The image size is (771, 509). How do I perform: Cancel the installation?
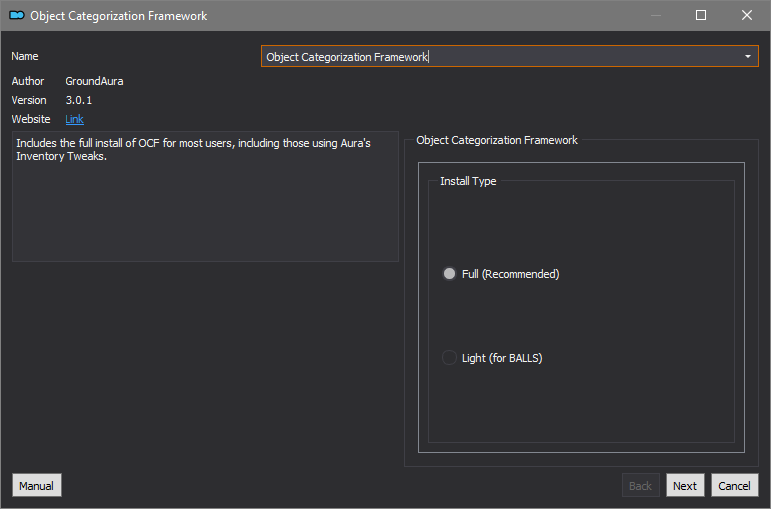click(735, 485)
